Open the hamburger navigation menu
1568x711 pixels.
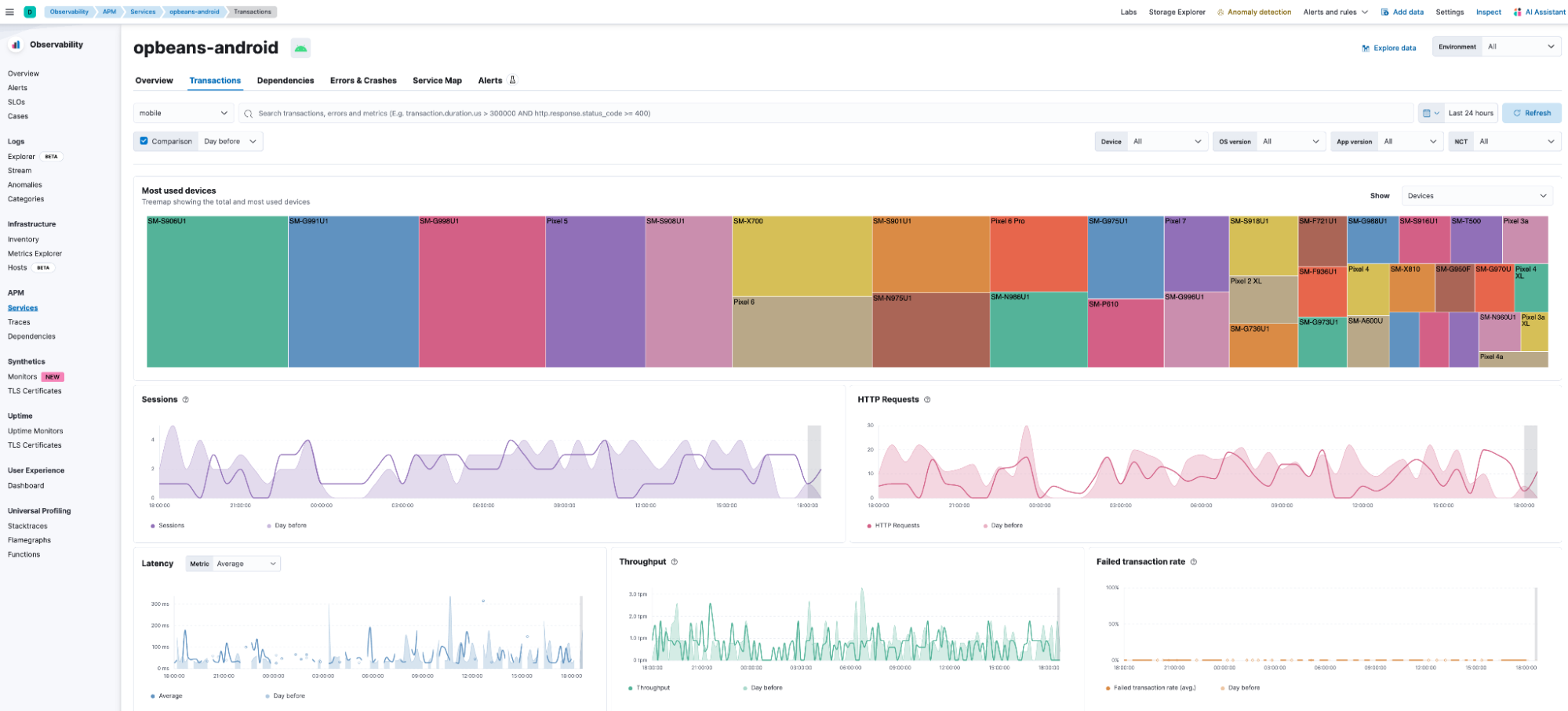tap(9, 12)
